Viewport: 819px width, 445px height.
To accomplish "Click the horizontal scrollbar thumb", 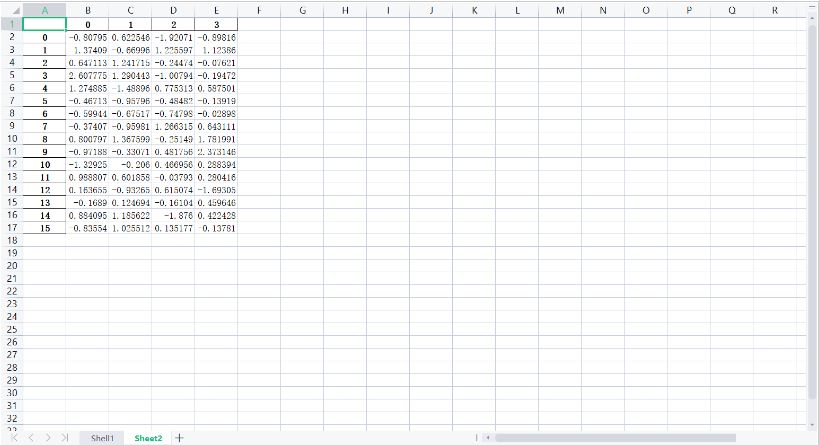I will coord(615,438).
